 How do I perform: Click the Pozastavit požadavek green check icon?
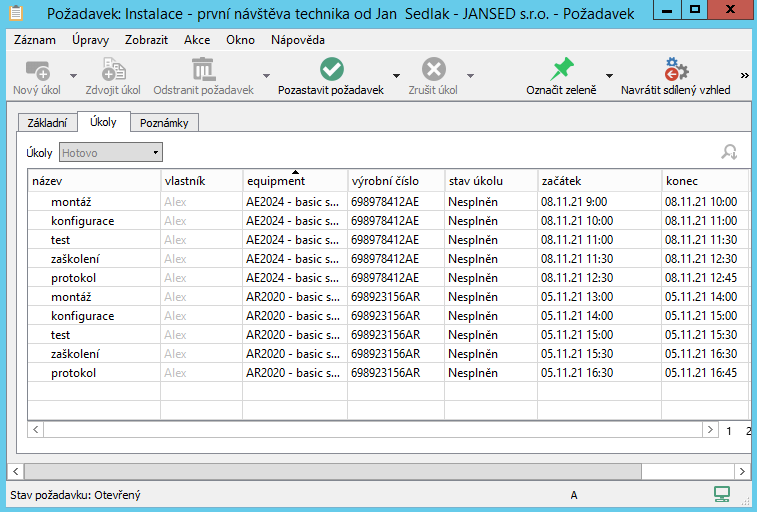pyautogui.click(x=331, y=70)
